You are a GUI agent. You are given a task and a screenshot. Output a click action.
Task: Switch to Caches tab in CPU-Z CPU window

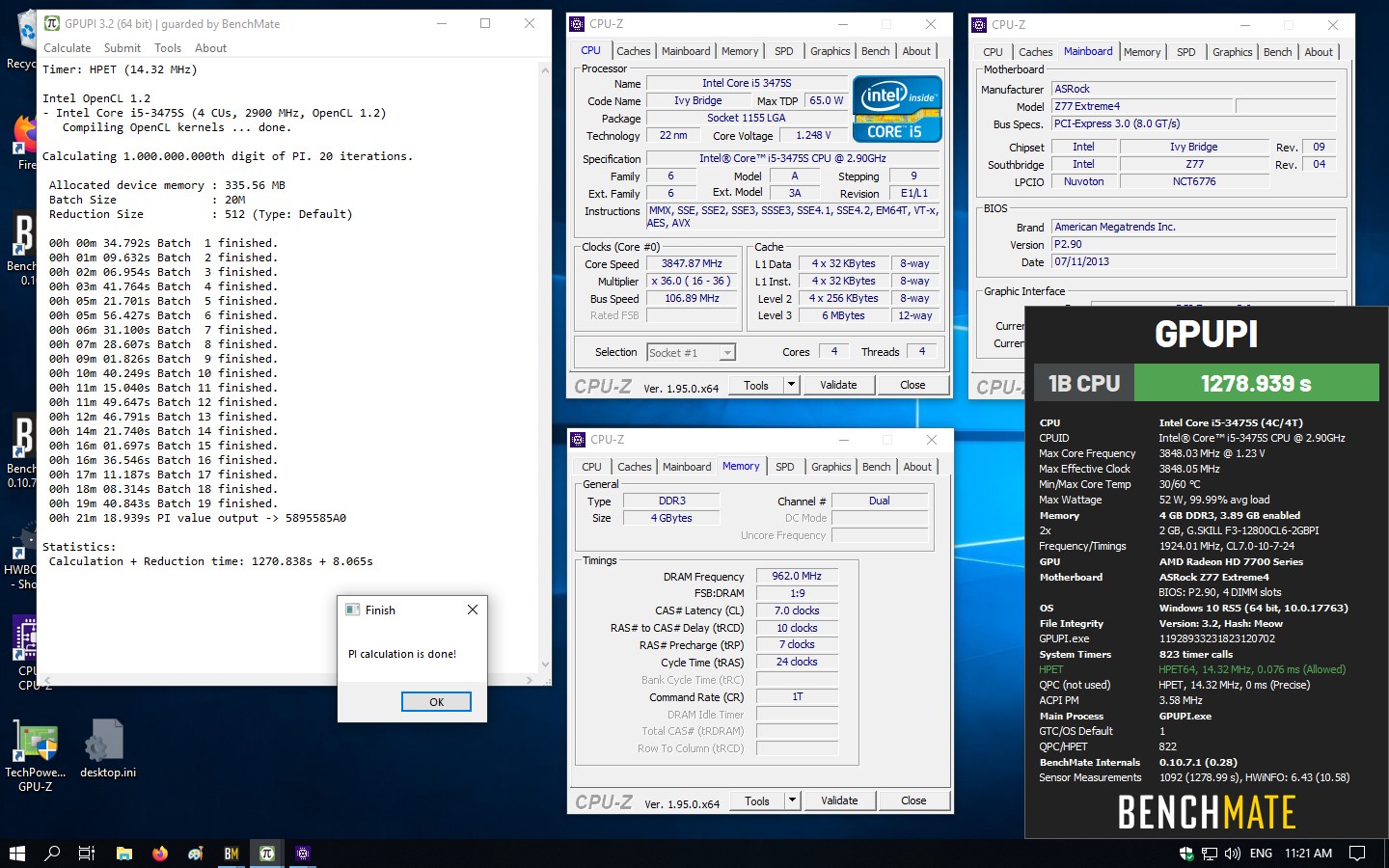[634, 51]
